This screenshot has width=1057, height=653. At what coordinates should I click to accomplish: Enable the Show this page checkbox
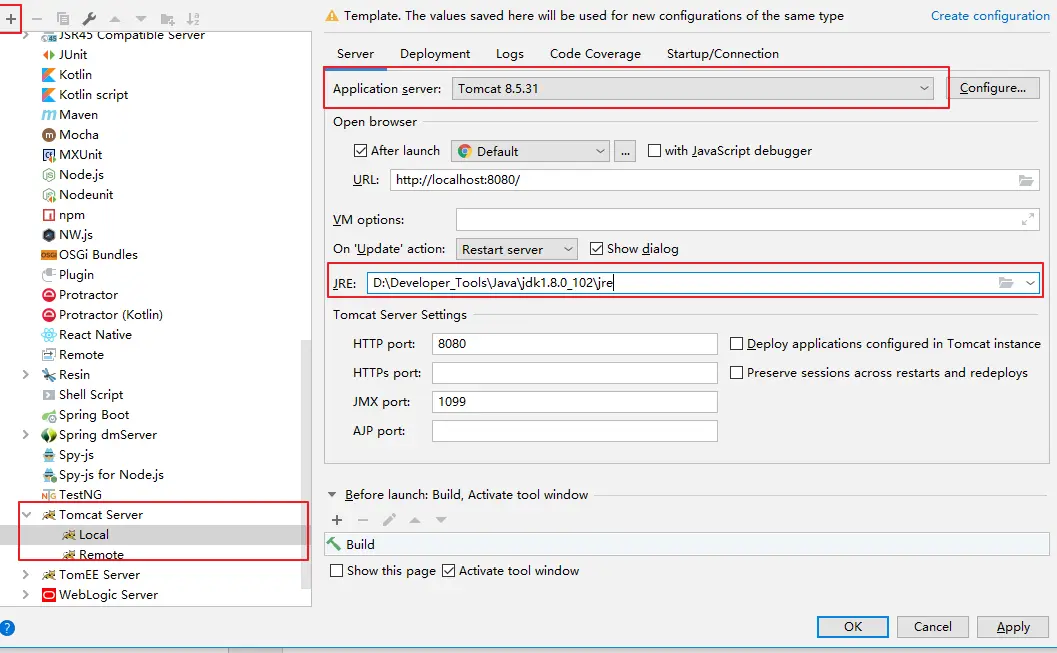tap(336, 571)
